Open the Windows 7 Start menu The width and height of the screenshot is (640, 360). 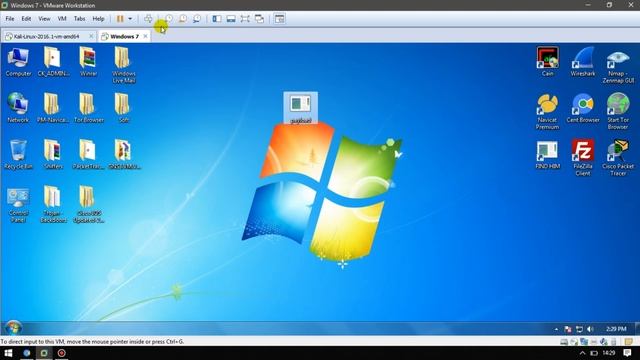(13, 328)
